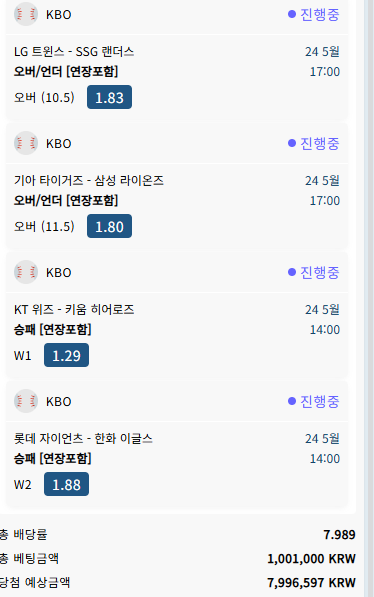The width and height of the screenshot is (374, 597).
Task: Click baseball icon for LG 트윈스 match
Action: tap(26, 14)
